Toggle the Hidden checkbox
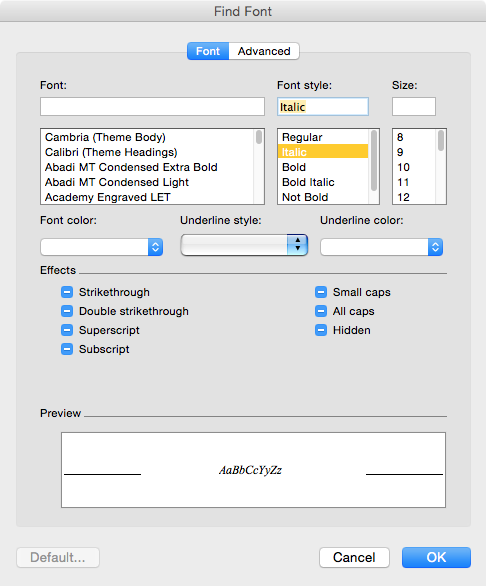486x586 pixels. [x=321, y=330]
